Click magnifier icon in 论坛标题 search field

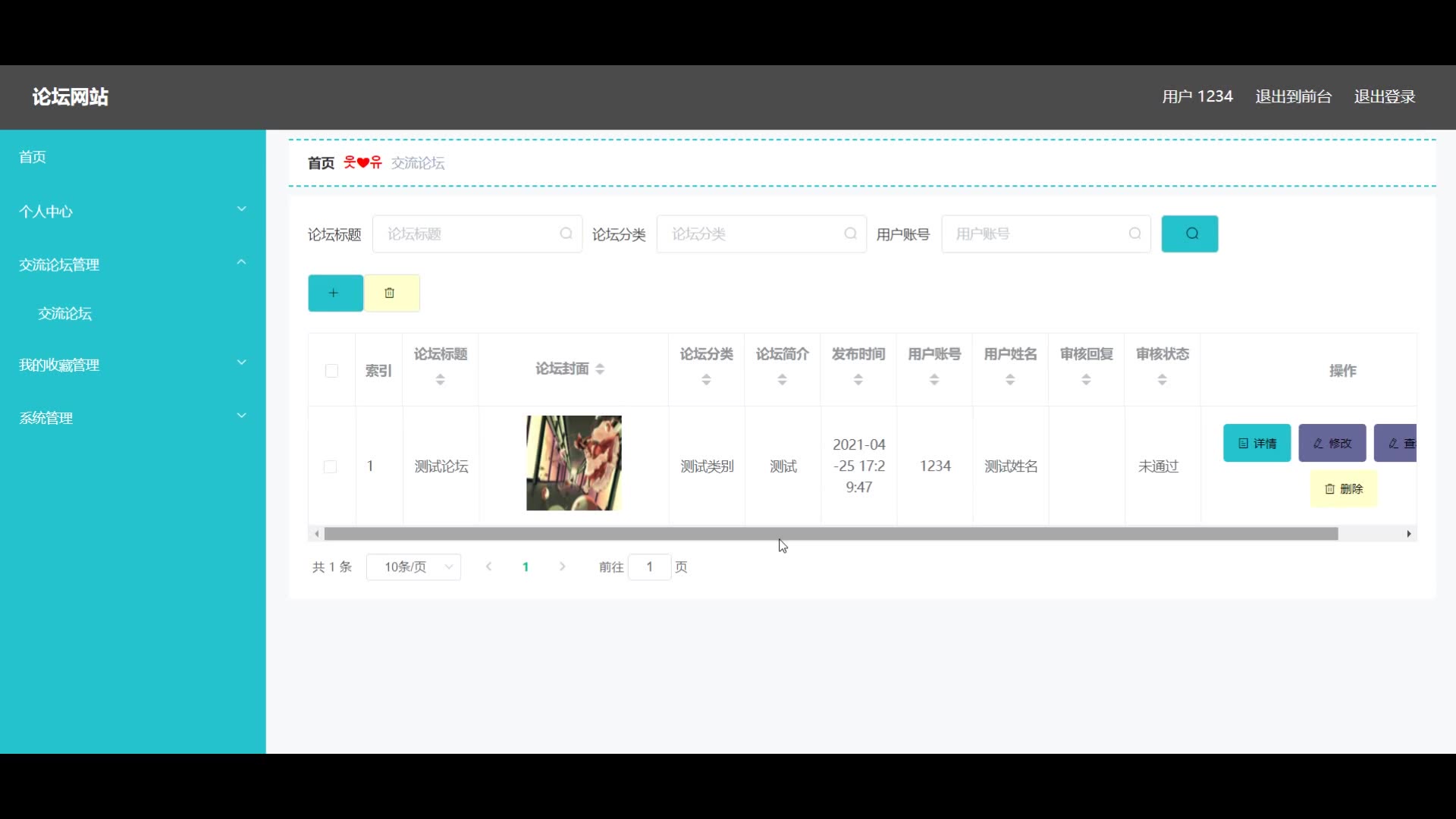tap(566, 234)
